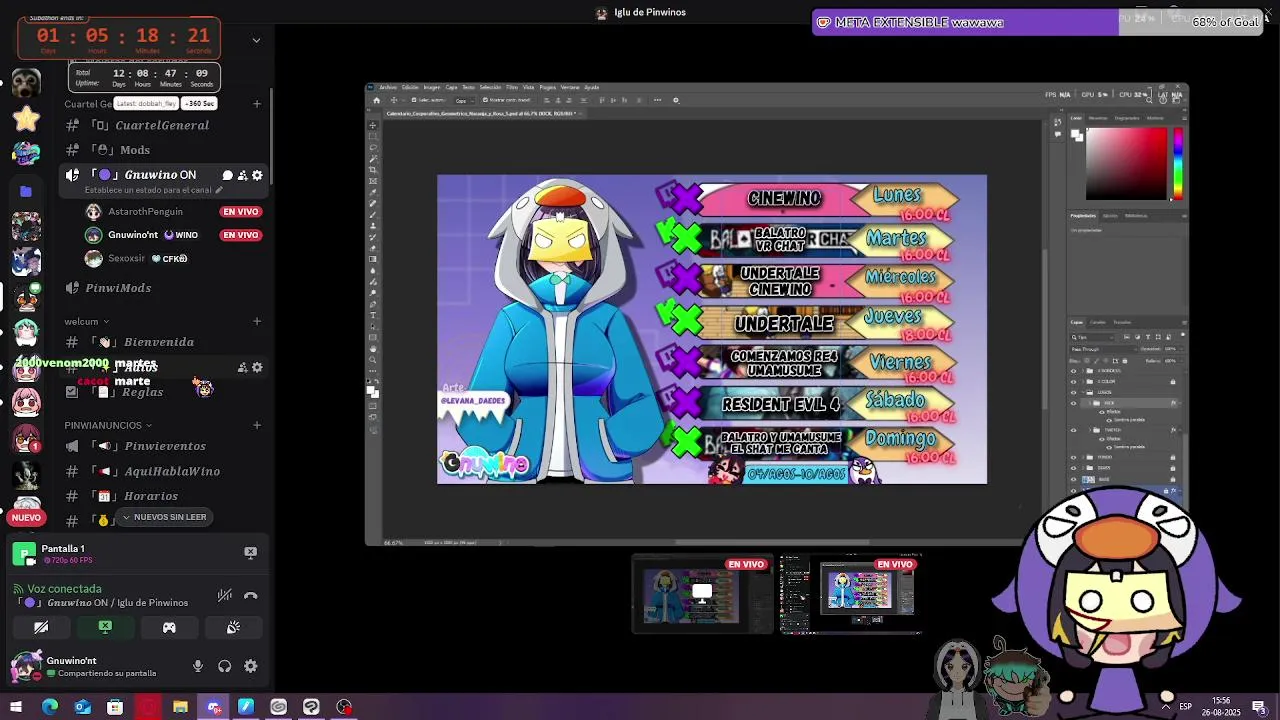Open the server name dropdown chevron
The width and height of the screenshot is (1280, 720).
coord(256,40)
